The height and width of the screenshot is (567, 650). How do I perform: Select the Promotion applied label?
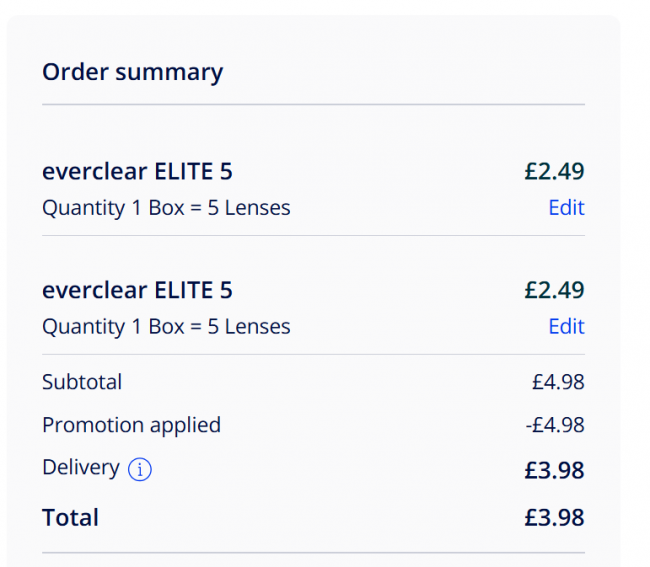coord(131,425)
